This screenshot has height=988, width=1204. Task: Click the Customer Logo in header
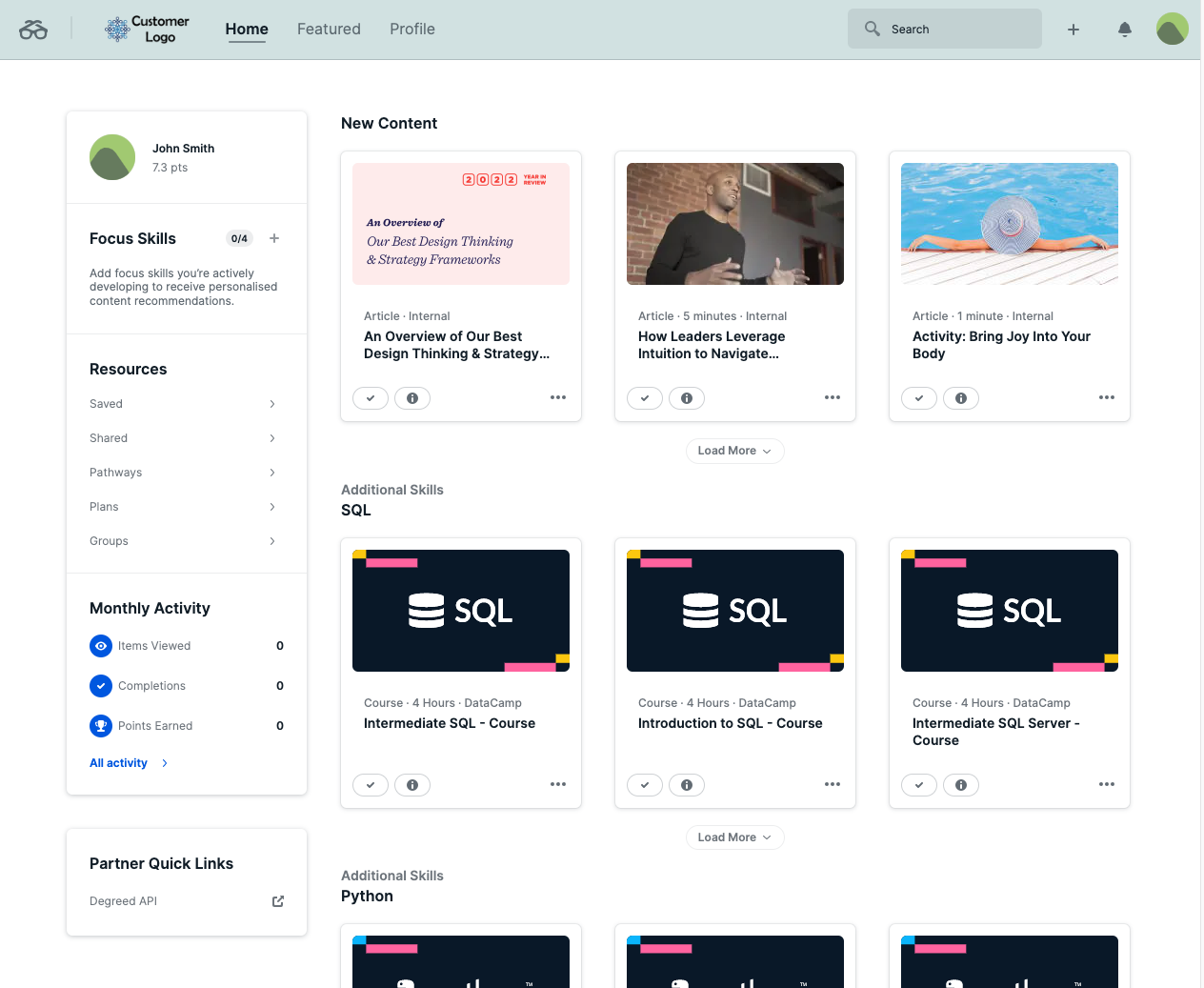pos(147,30)
